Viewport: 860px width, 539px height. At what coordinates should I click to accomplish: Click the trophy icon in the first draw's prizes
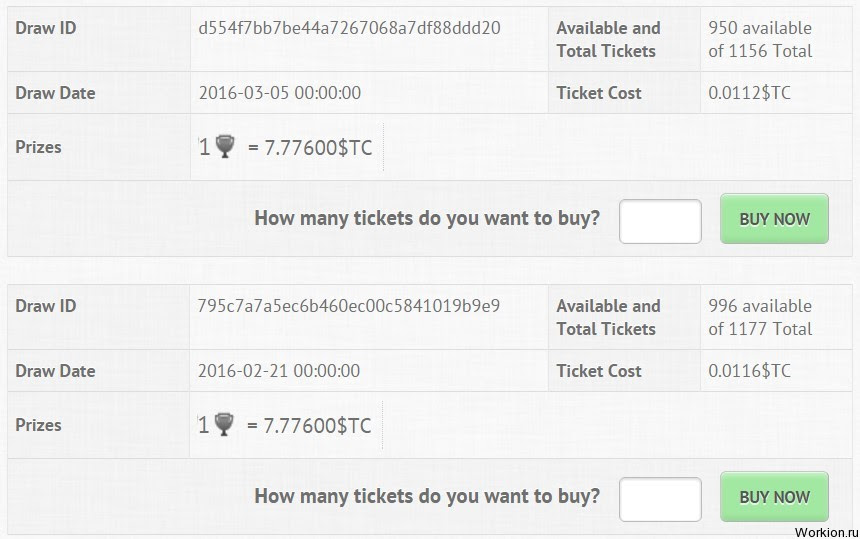click(225, 146)
